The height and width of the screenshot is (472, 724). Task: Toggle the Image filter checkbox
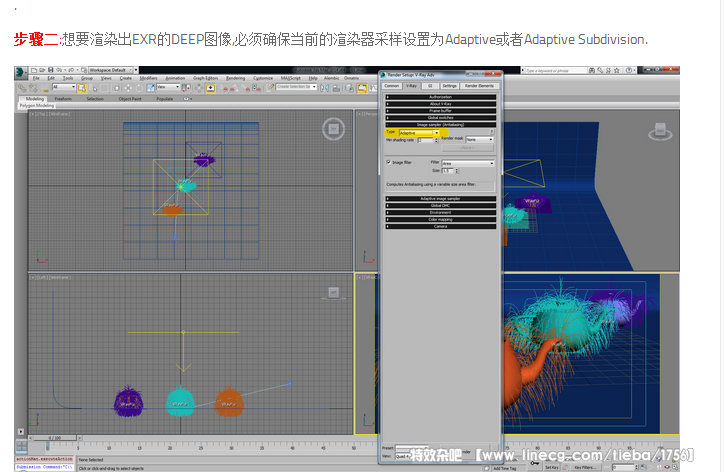pyautogui.click(x=388, y=162)
